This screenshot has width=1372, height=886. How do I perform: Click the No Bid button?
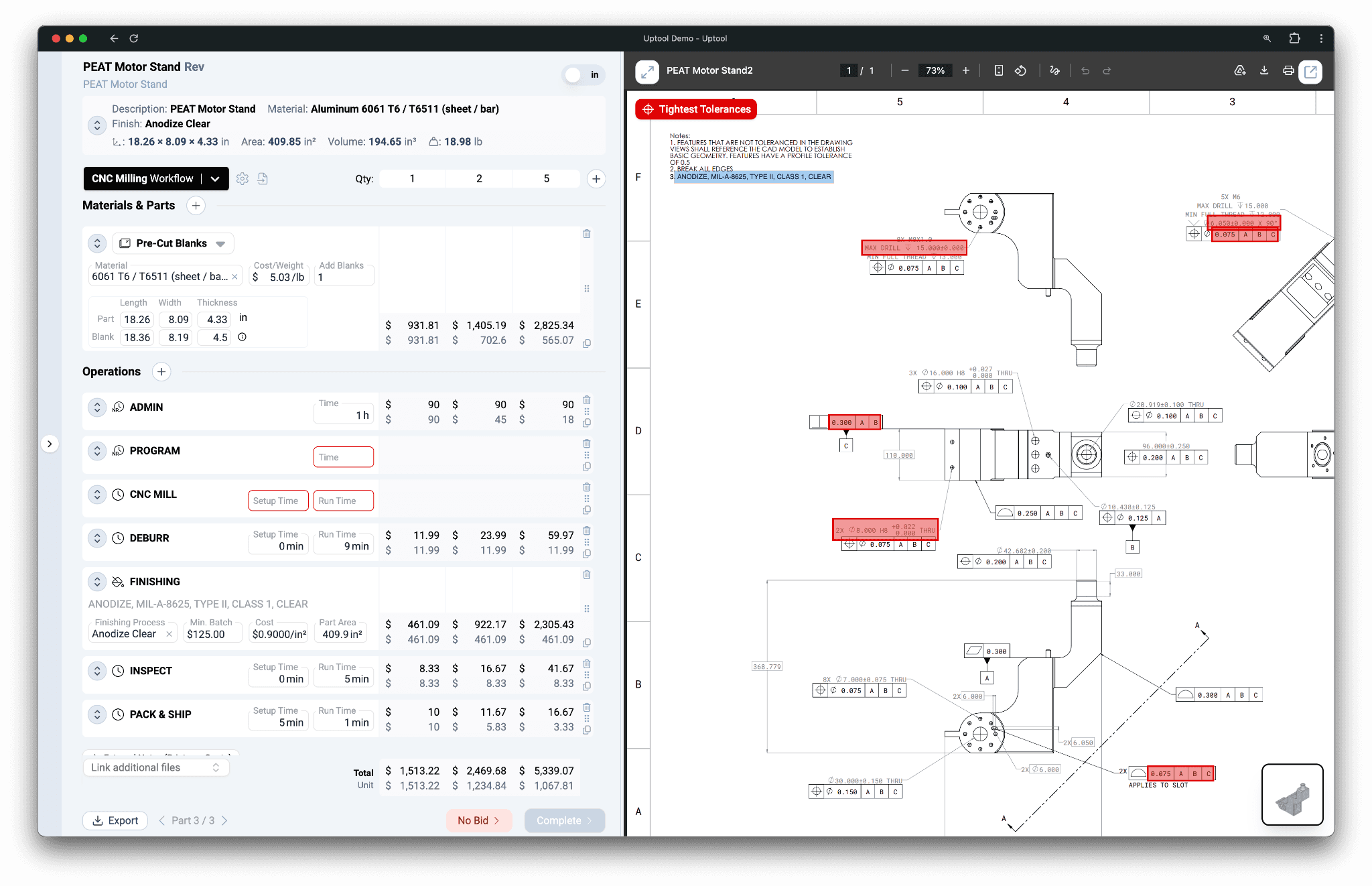point(479,820)
